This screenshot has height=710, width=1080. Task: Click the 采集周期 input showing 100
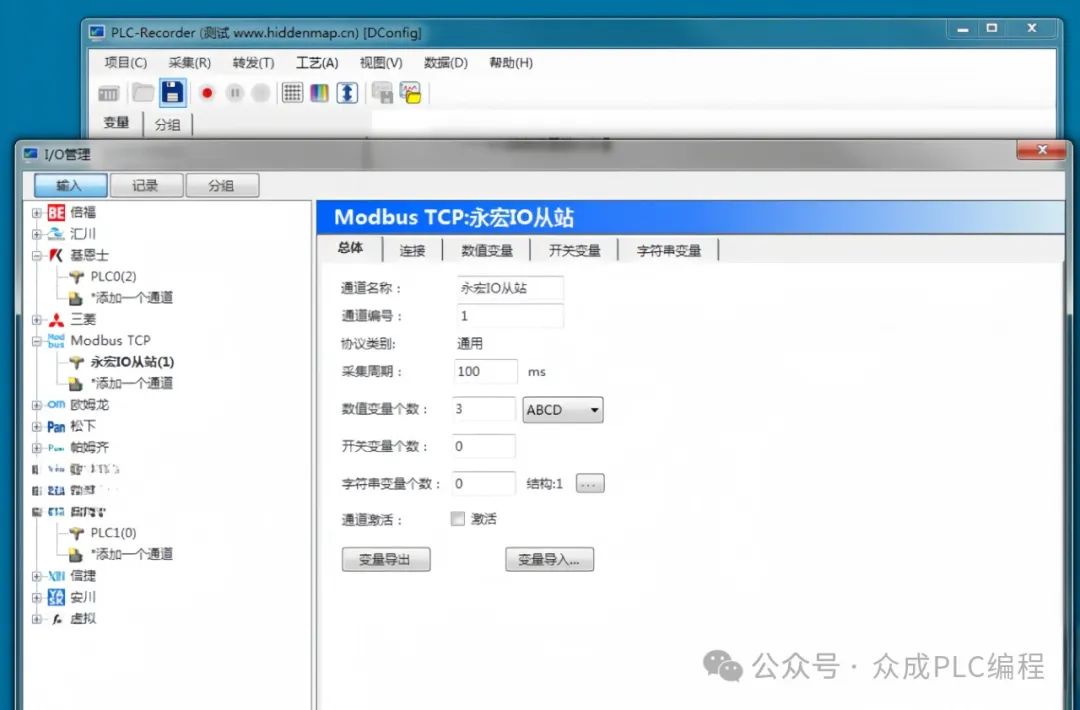pos(486,371)
